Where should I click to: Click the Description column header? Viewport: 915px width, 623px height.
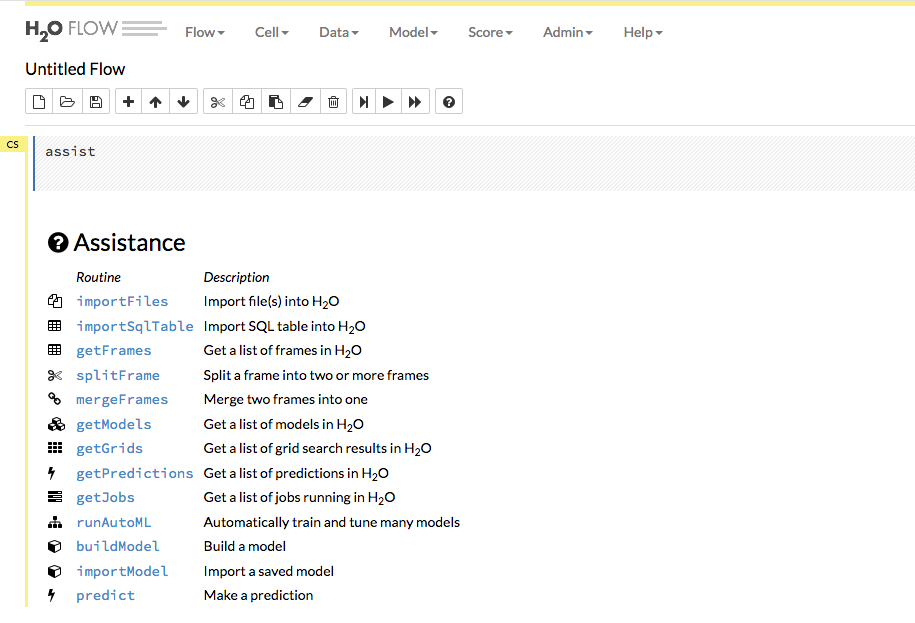pos(236,277)
